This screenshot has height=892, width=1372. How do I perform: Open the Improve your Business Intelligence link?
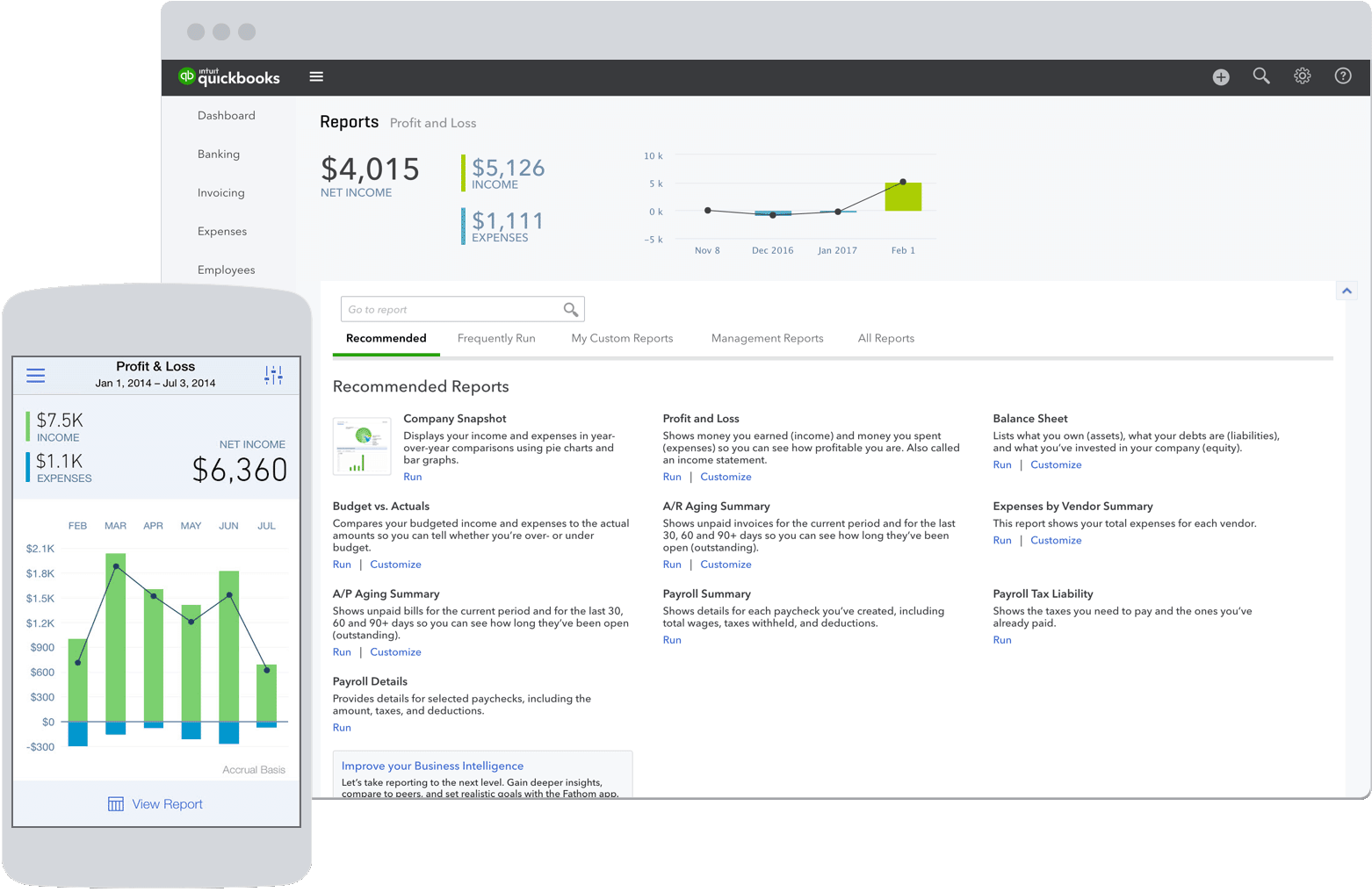[432, 766]
